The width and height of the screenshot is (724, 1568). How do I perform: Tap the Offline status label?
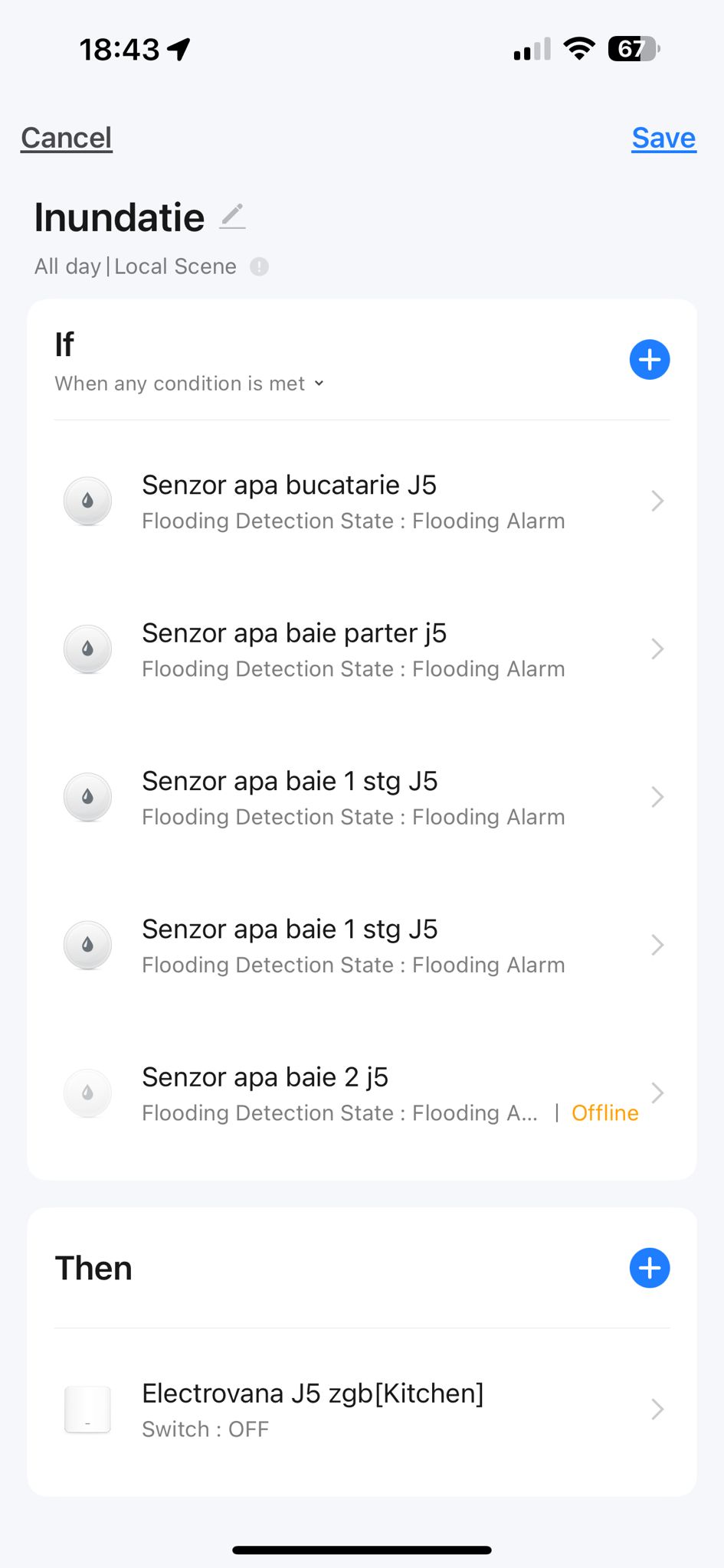pyautogui.click(x=604, y=1113)
